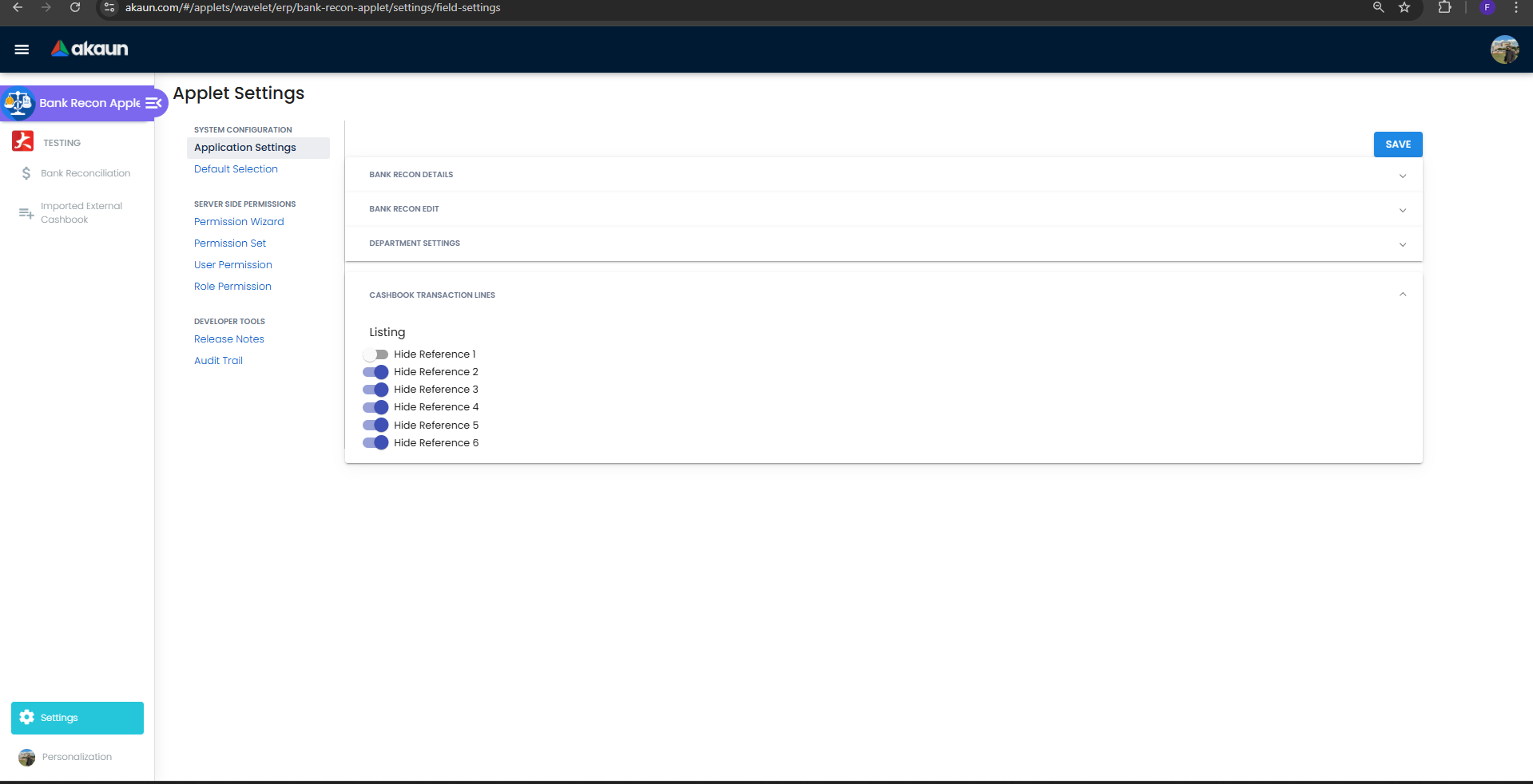Open the Settings panel
This screenshot has width=1533, height=784.
(76, 717)
